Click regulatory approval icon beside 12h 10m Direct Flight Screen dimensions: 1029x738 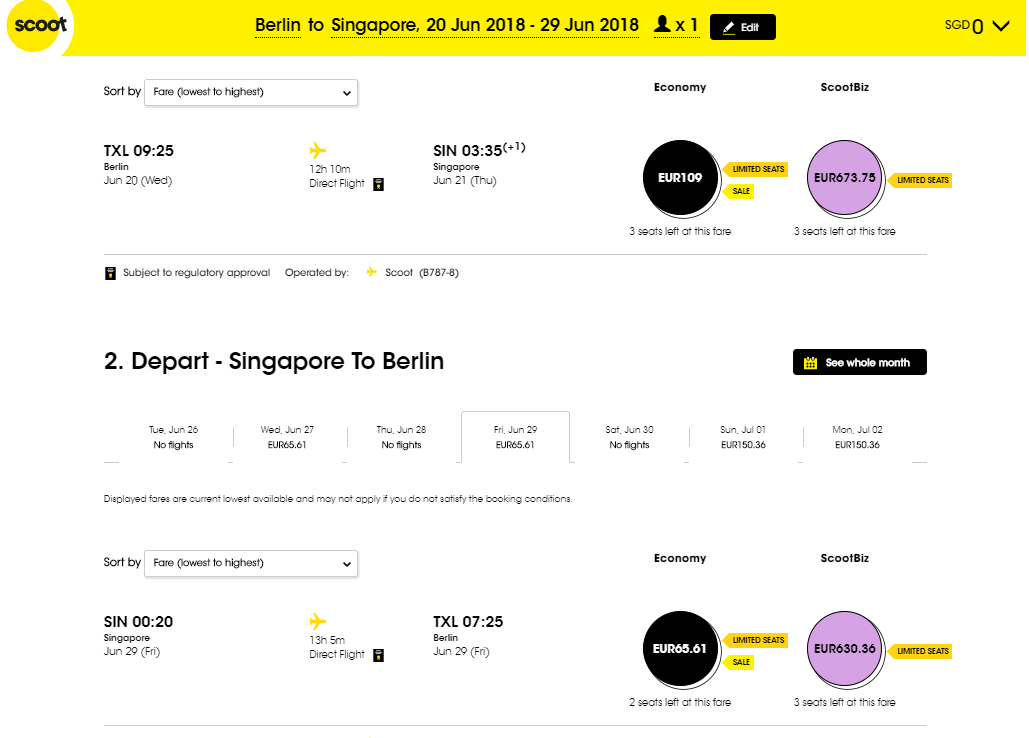379,184
